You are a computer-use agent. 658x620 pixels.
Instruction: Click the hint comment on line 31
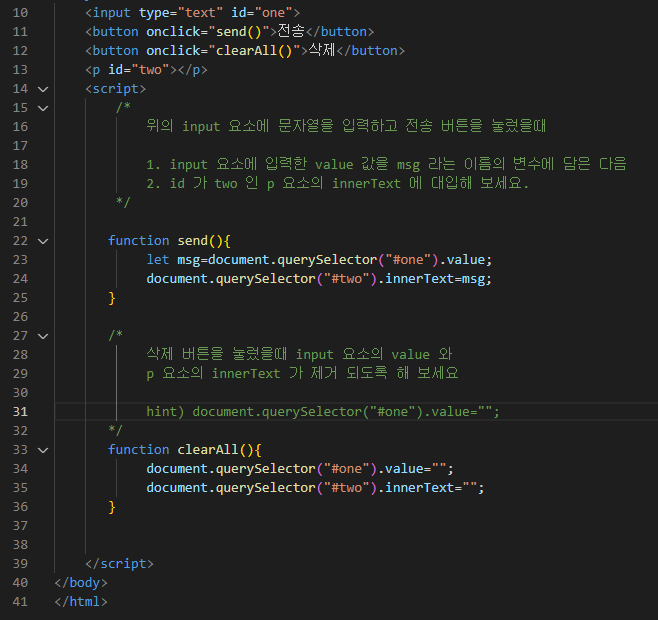click(323, 412)
